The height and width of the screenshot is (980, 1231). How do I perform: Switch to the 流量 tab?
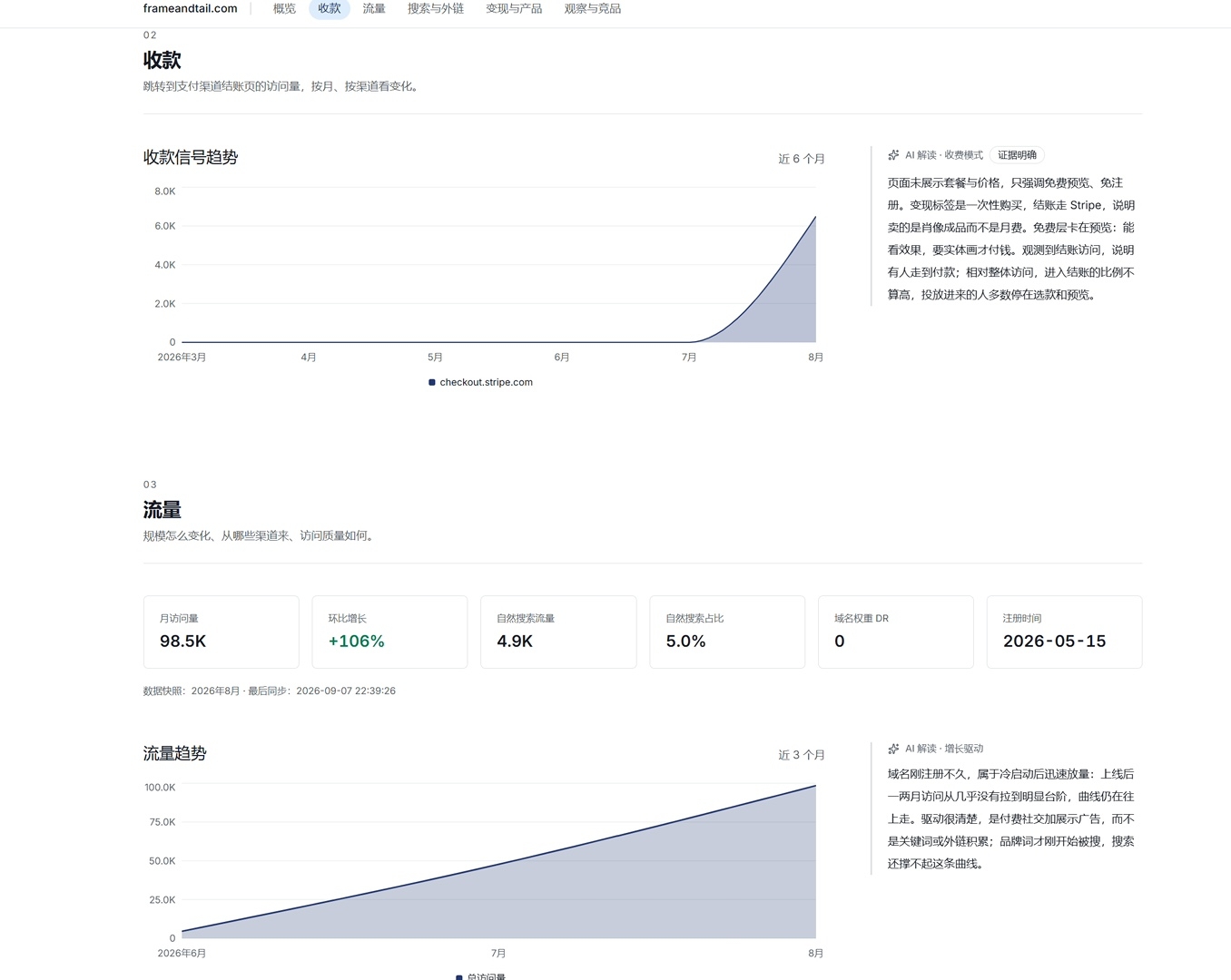(374, 9)
